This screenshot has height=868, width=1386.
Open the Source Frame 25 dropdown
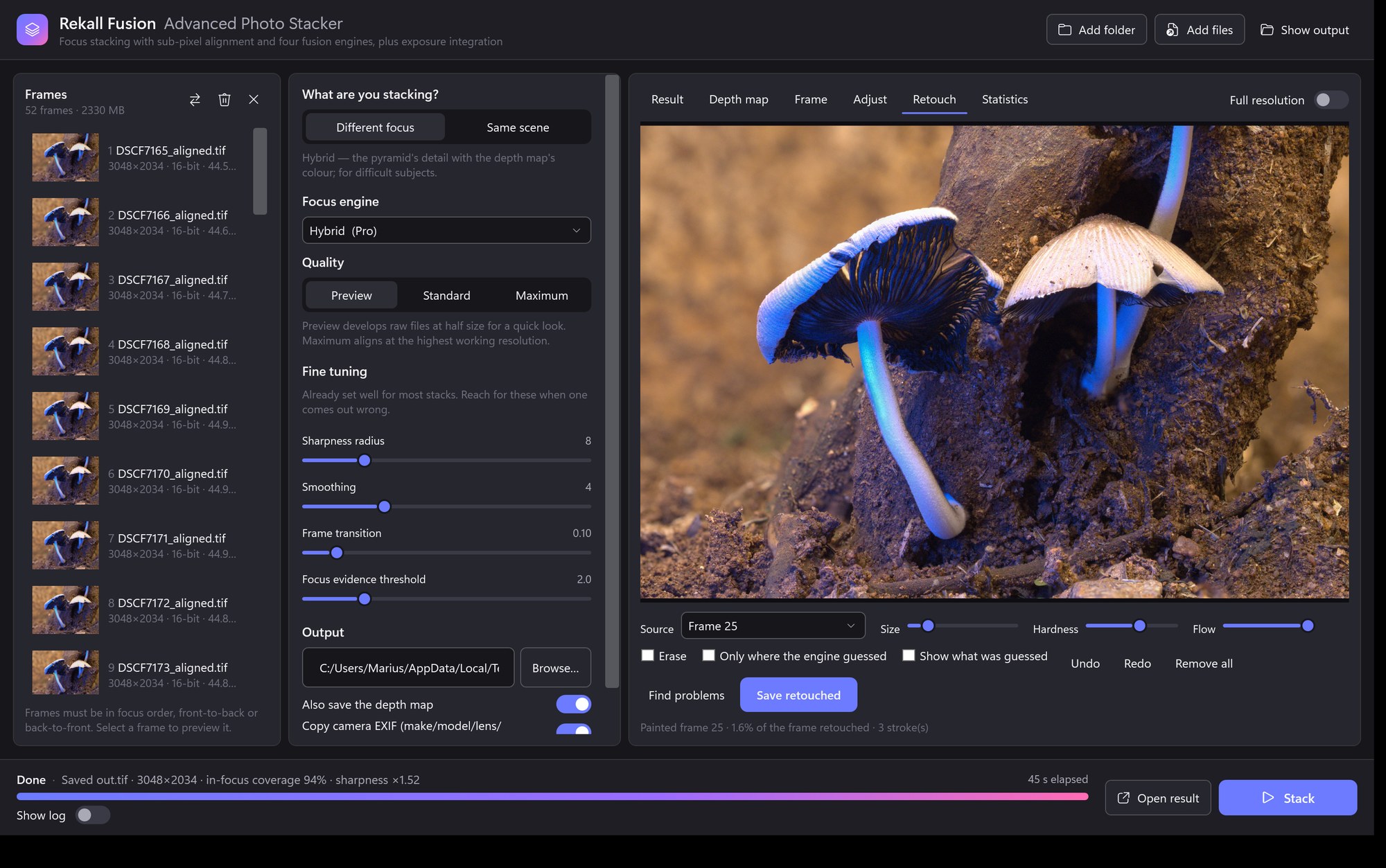click(773, 626)
